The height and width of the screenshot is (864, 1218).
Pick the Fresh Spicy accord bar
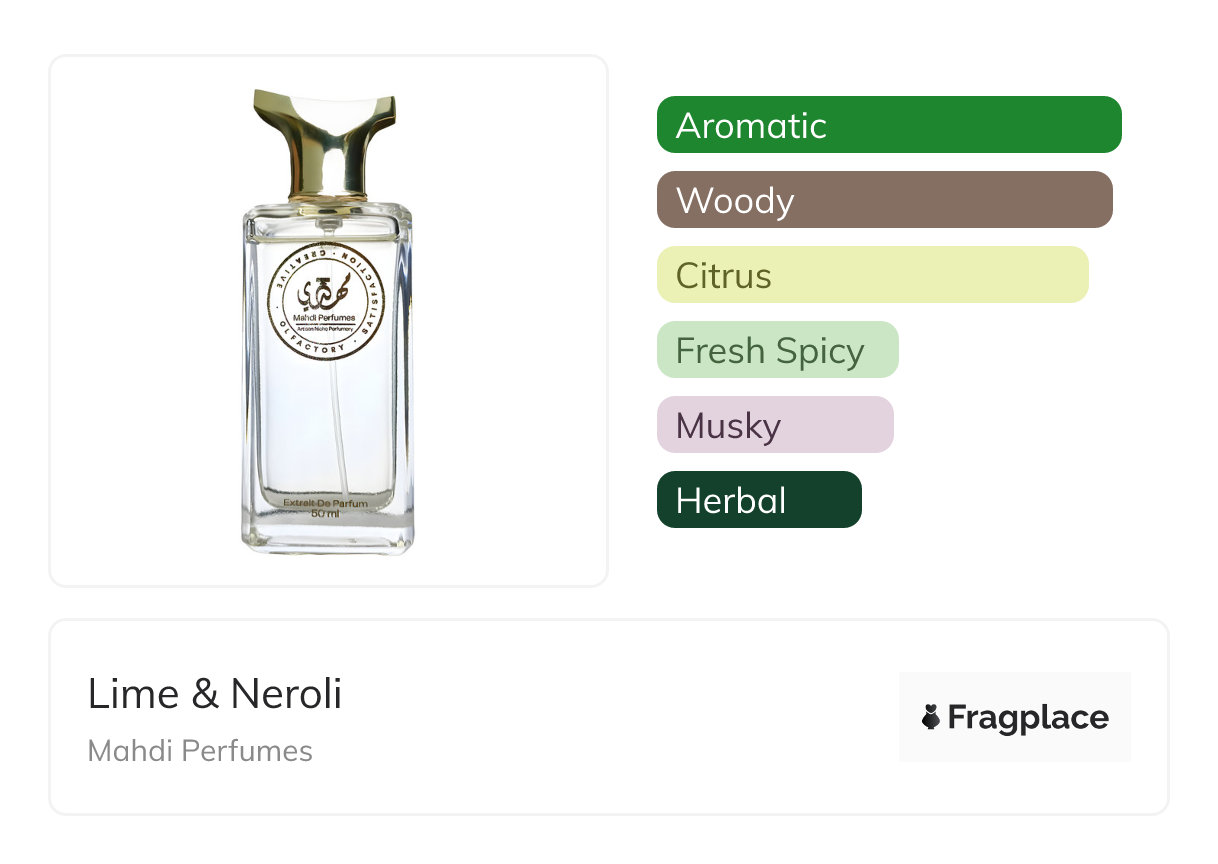[777, 350]
